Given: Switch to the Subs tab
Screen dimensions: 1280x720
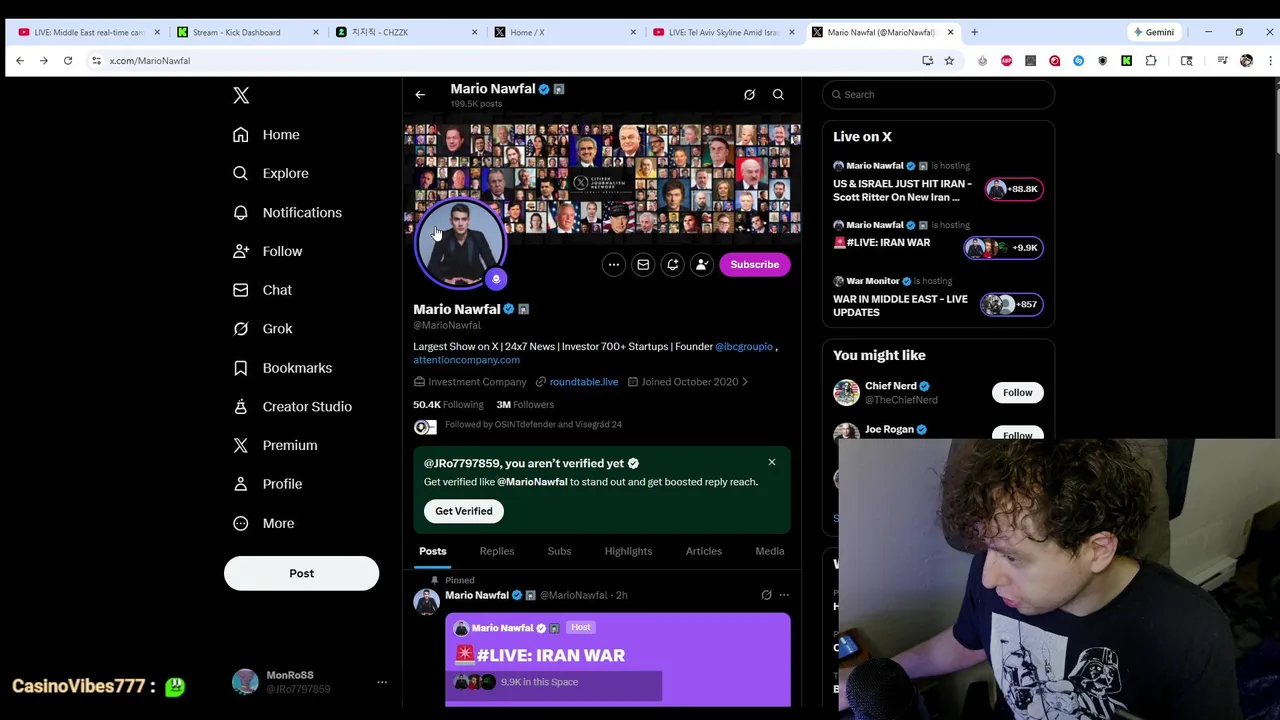Looking at the screenshot, I should click(x=559, y=551).
